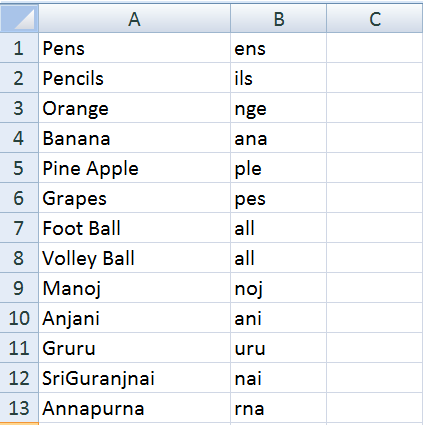Viewport: 432px width, 425px height.
Task: Click cell containing Pens
Action: point(134,48)
